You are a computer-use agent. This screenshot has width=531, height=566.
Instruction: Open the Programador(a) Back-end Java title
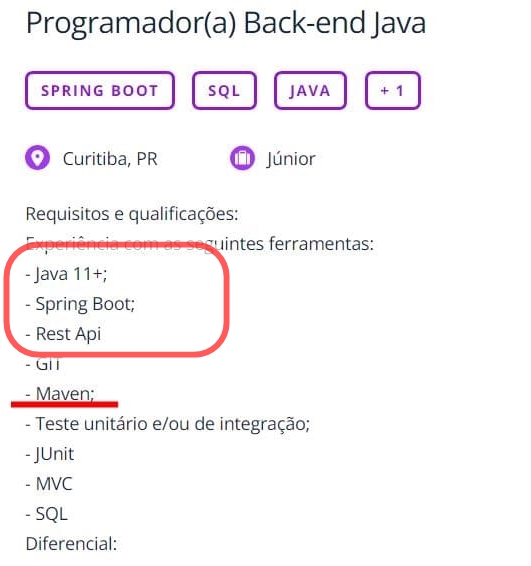226,24
